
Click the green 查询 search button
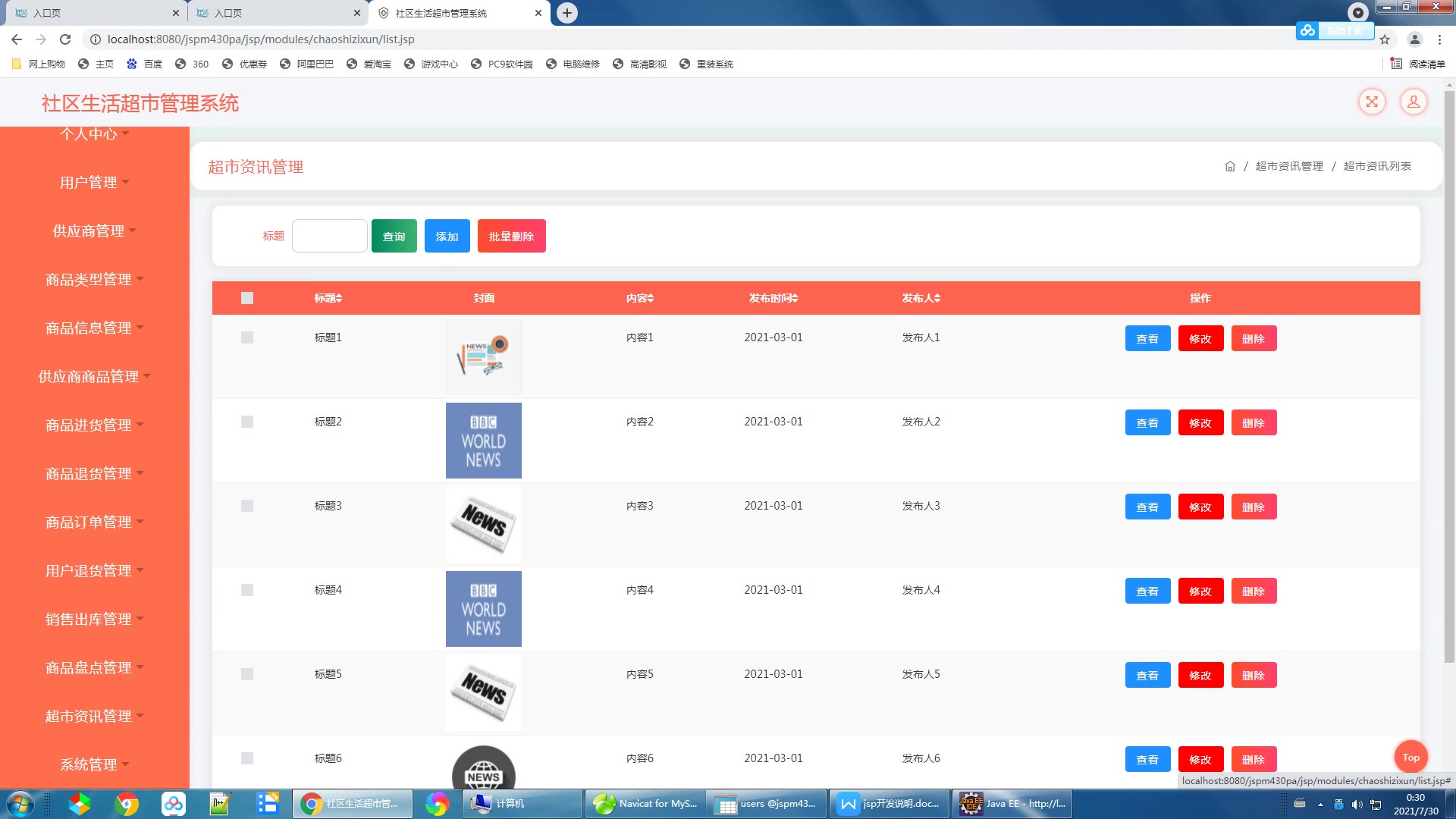point(394,237)
